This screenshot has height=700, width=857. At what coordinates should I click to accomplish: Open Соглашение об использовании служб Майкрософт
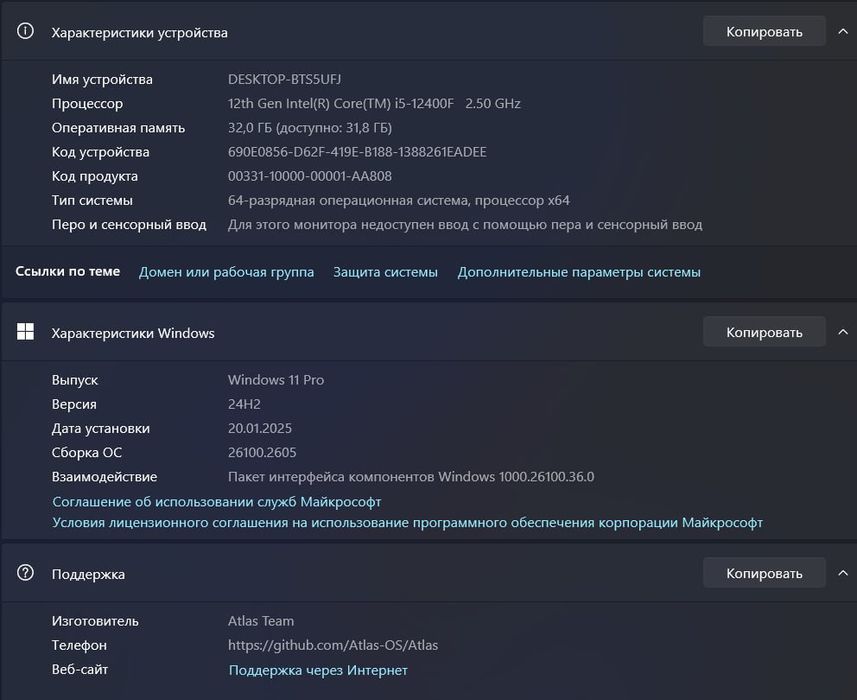[x=216, y=502]
